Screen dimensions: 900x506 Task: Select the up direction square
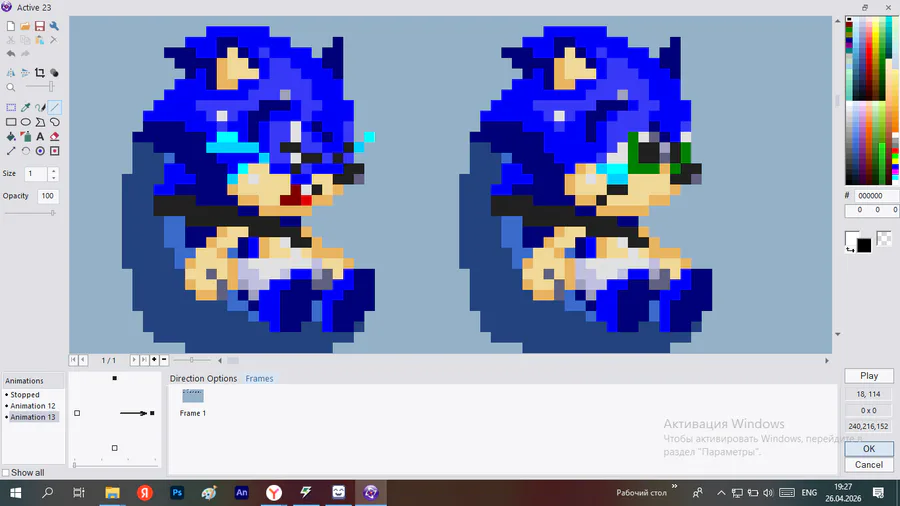tap(115, 379)
